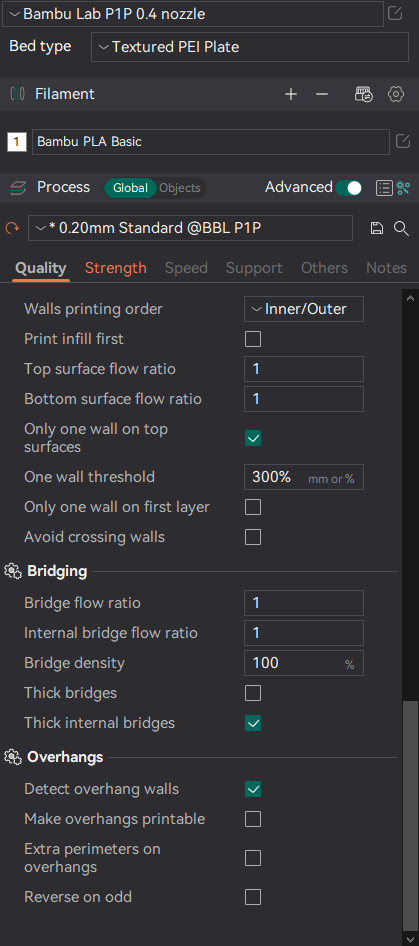Open filament settings gear icon
Viewport: 419px width, 946px height.
click(x=395, y=94)
